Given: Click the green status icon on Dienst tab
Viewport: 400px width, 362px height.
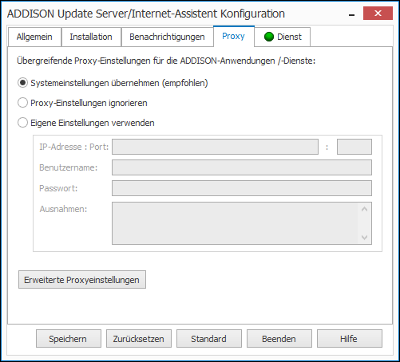Looking at the screenshot, I should (x=269, y=37).
